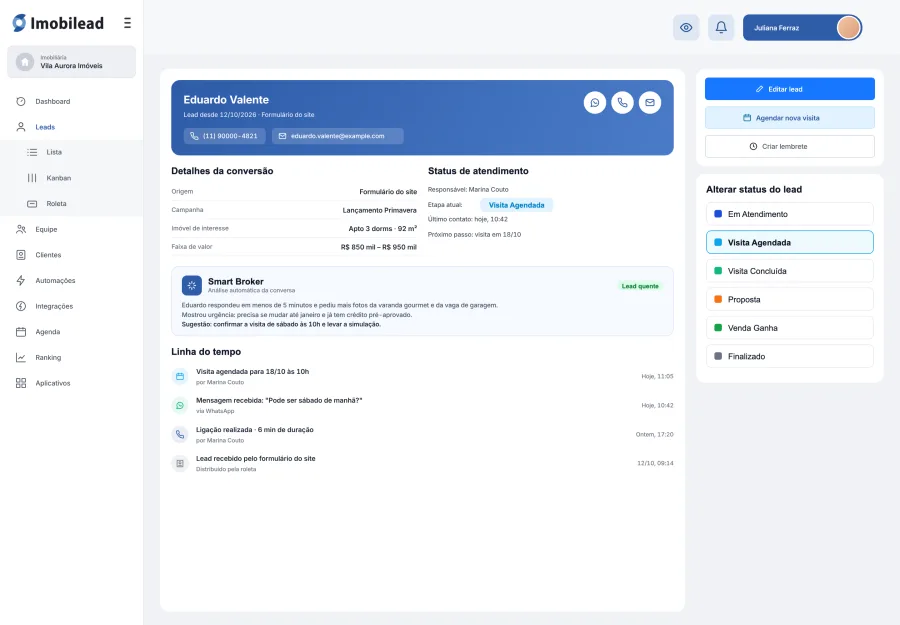Change status to Visita Concluída
This screenshot has height=625, width=900.
[x=790, y=271]
